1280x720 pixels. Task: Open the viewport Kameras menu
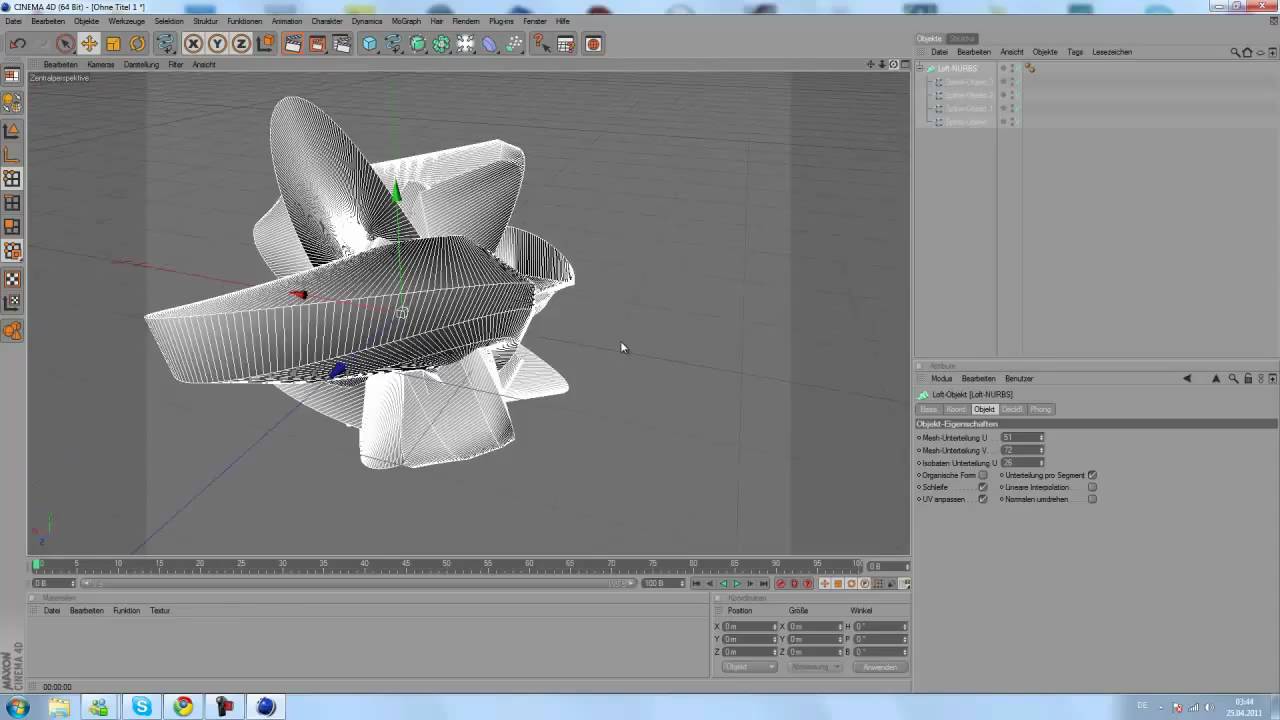tap(100, 64)
